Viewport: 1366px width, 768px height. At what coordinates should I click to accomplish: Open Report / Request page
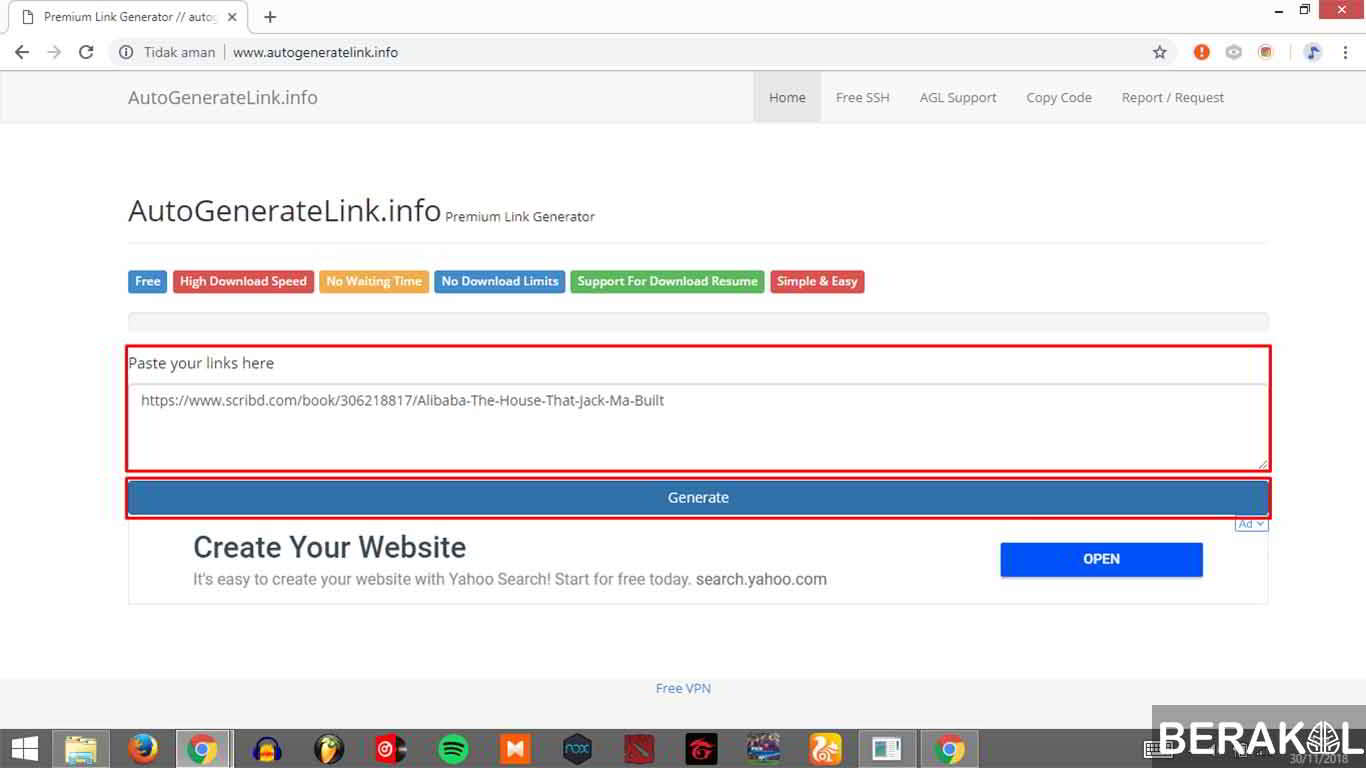coord(1173,97)
